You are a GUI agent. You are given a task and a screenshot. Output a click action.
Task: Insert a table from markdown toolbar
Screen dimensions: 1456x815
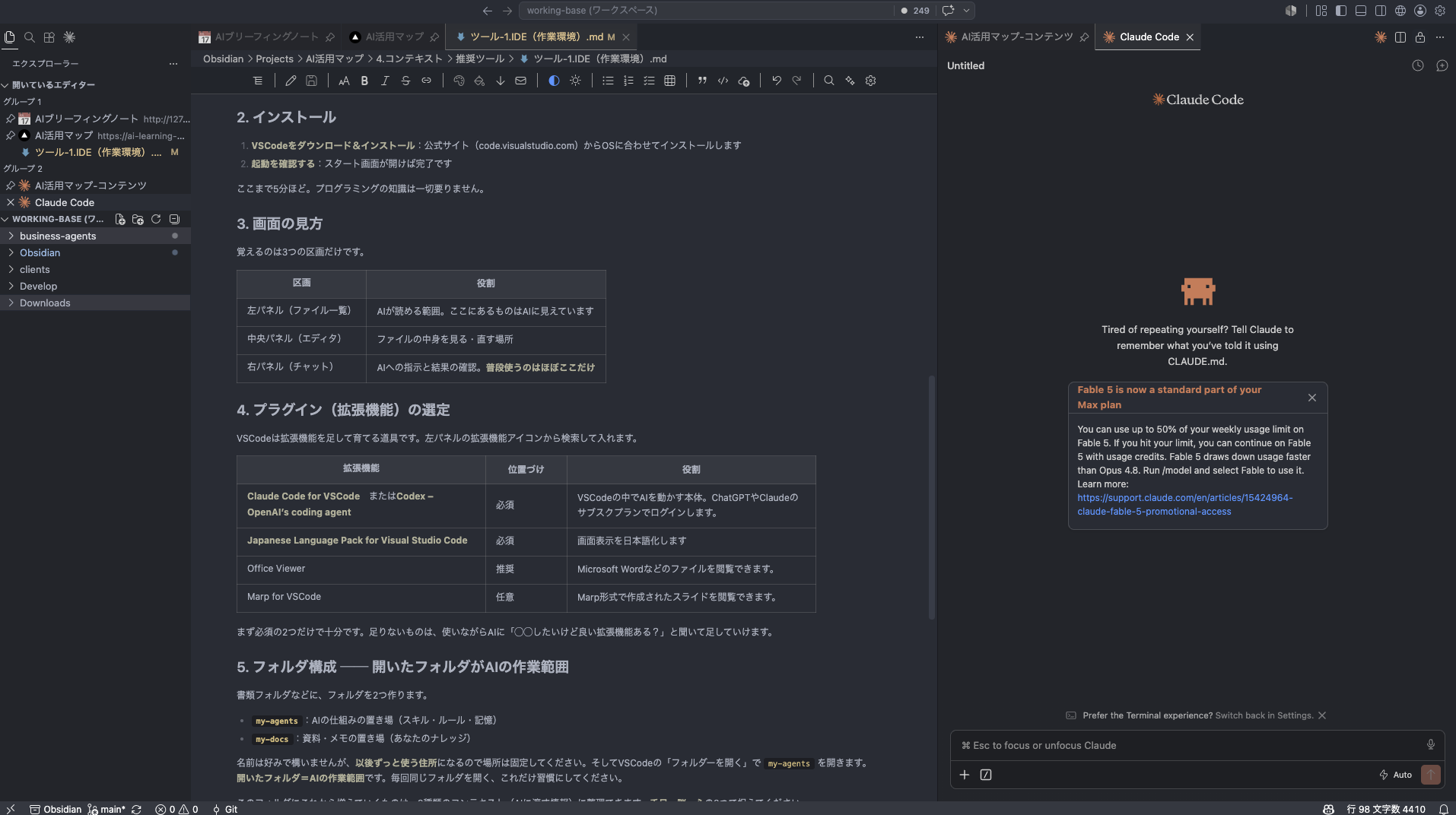[669, 81]
